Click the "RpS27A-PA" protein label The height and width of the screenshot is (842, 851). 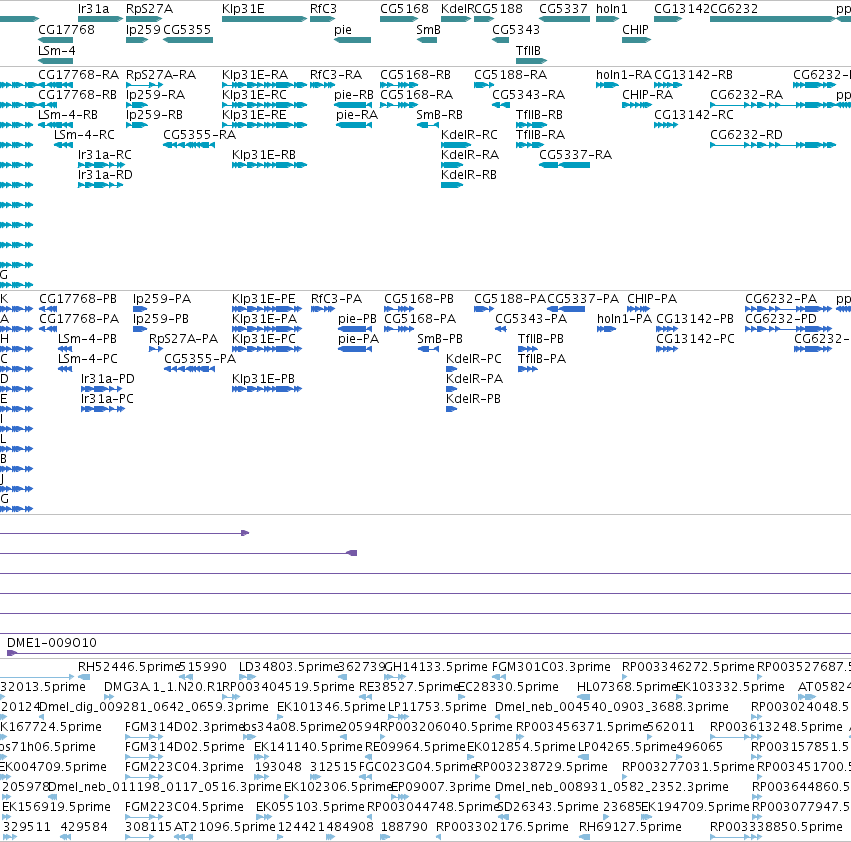pyautogui.click(x=183, y=339)
